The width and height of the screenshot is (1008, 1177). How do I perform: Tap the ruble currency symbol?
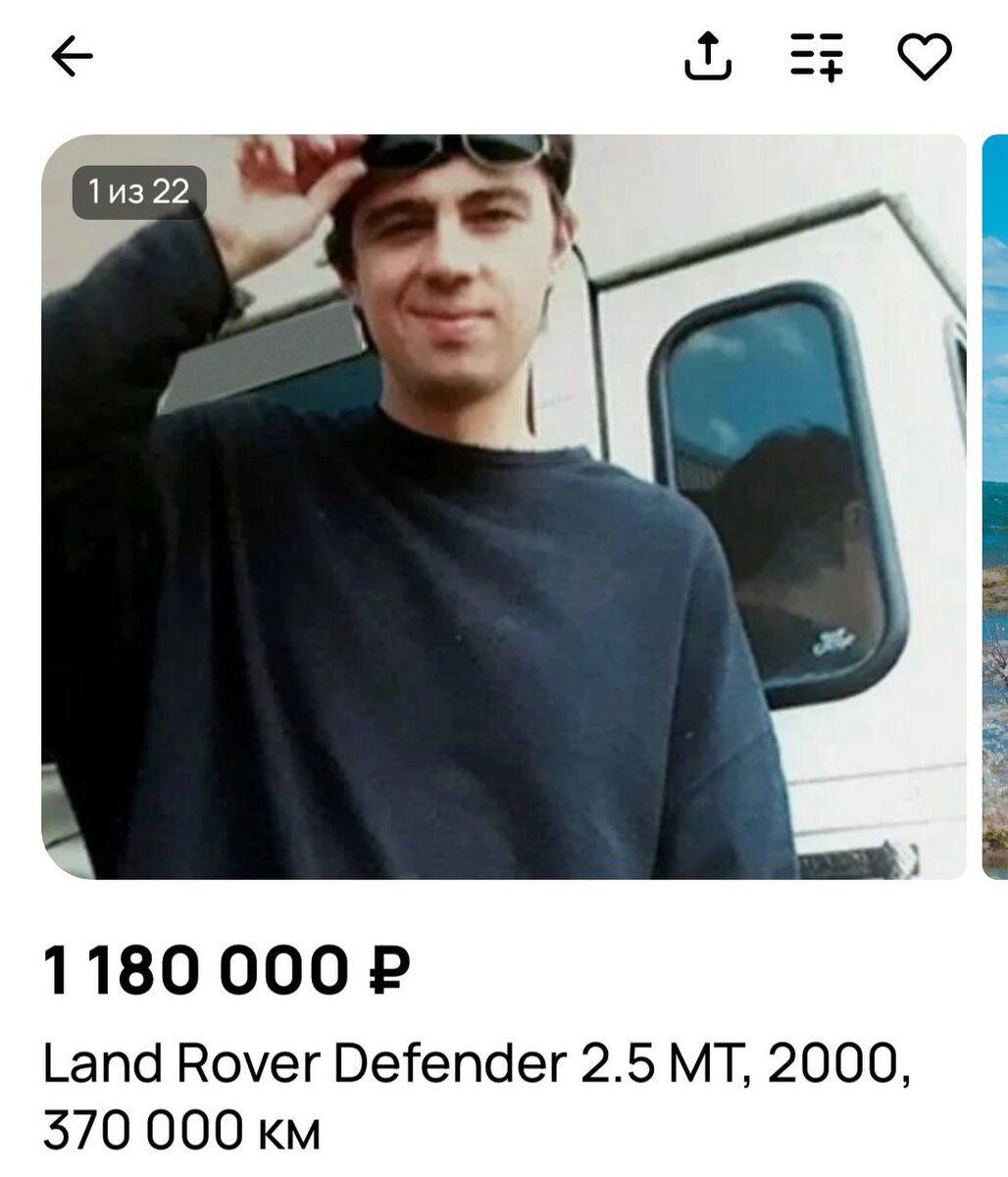click(389, 971)
